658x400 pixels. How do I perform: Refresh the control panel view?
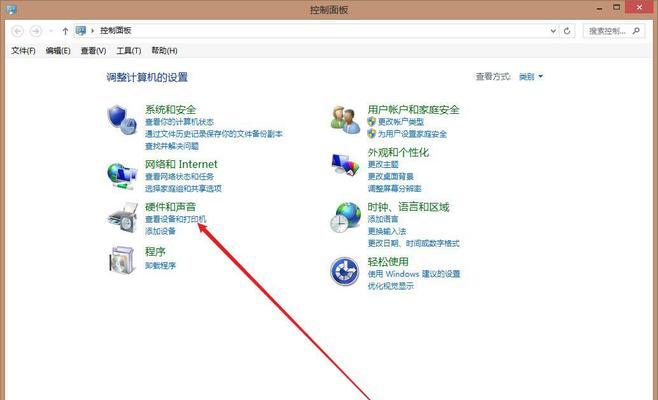(x=567, y=31)
